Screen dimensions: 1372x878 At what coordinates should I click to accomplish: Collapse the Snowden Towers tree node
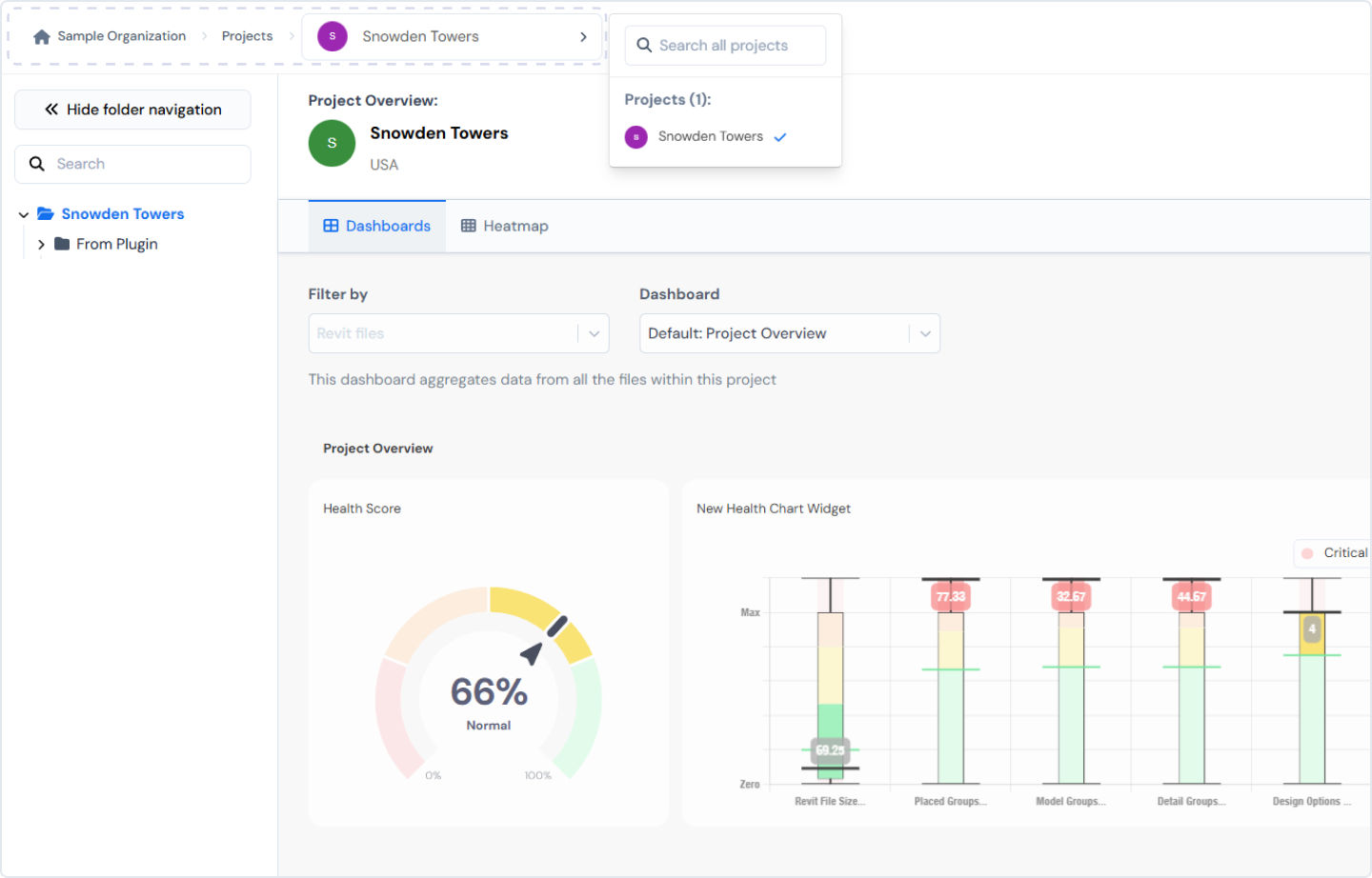tap(24, 214)
